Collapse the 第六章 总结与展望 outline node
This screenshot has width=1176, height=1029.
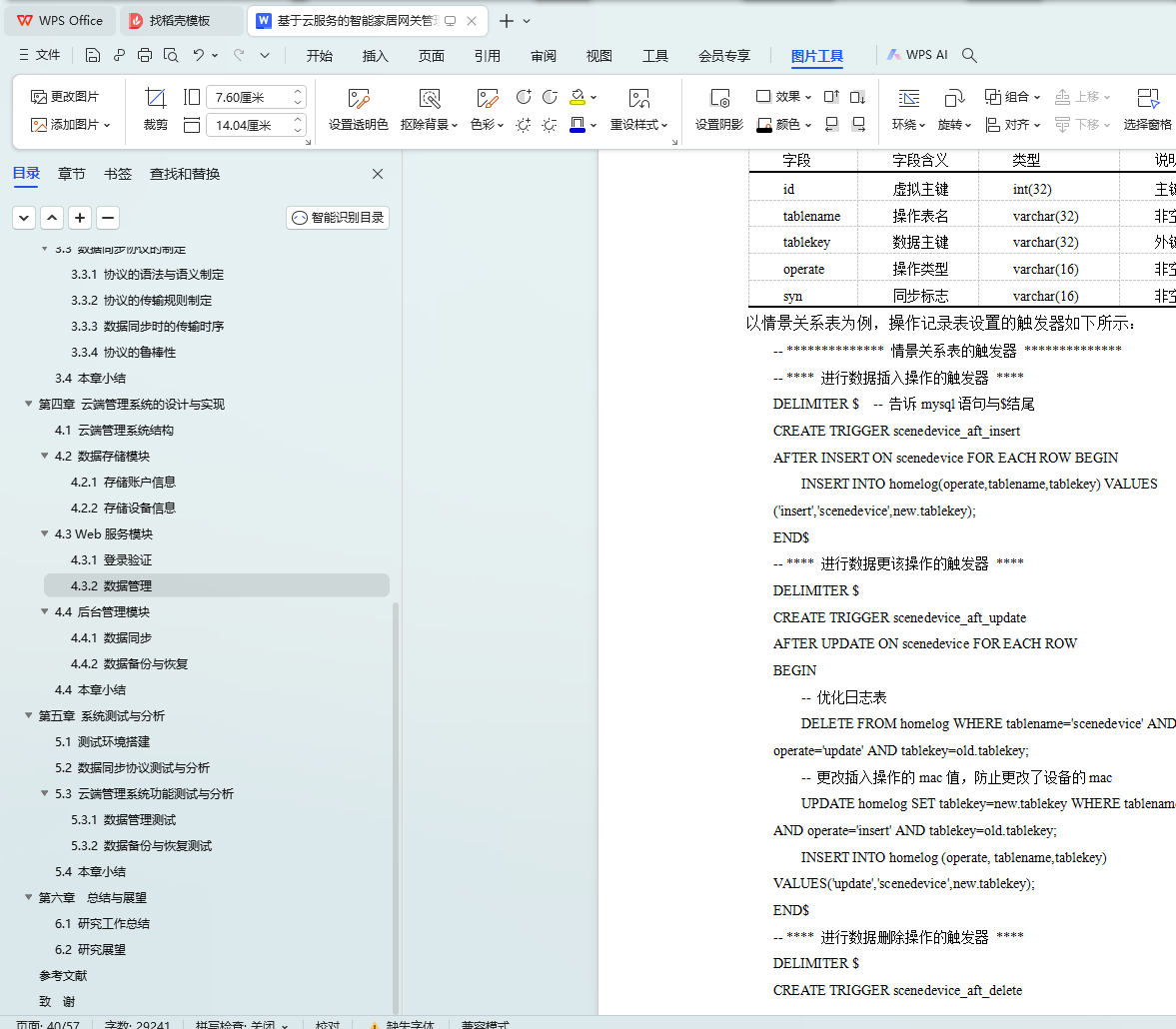coord(29,897)
